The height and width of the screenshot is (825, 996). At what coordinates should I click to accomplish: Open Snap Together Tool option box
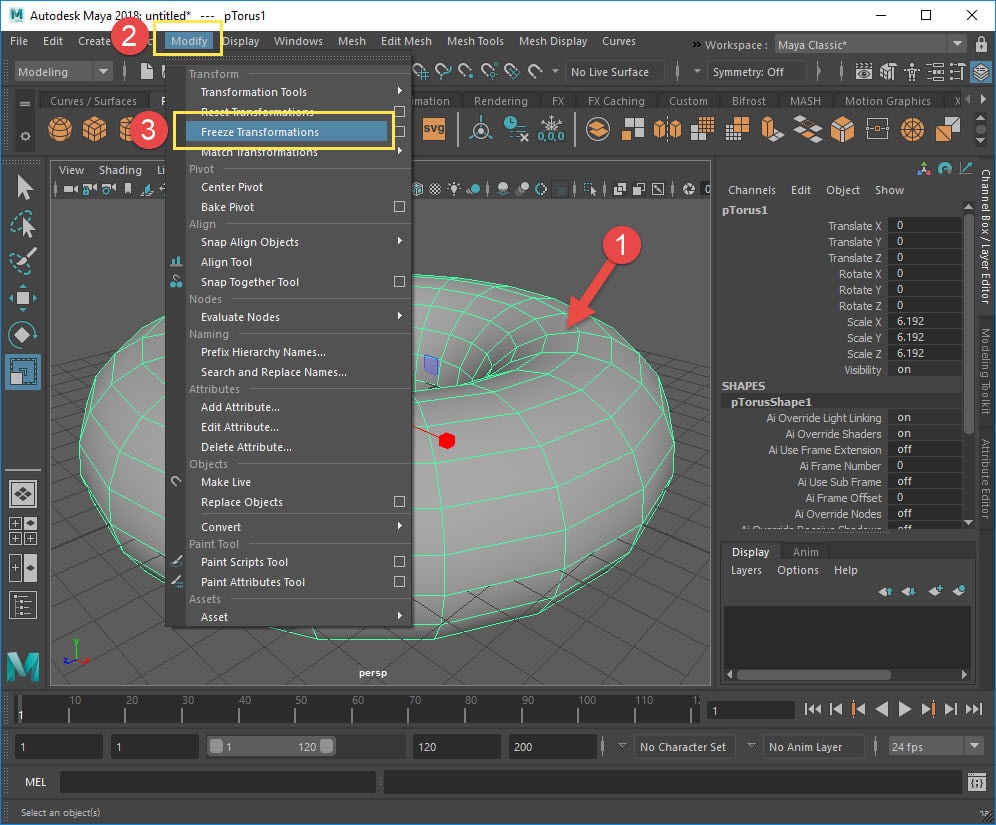click(400, 282)
